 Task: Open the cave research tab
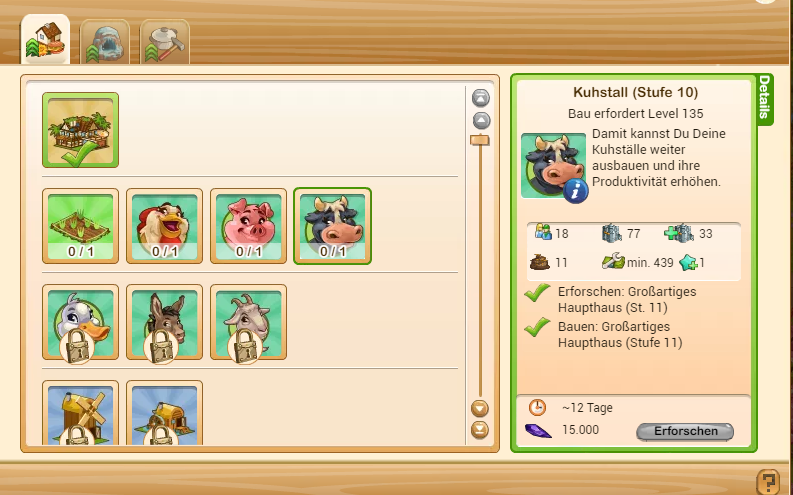tap(105, 42)
